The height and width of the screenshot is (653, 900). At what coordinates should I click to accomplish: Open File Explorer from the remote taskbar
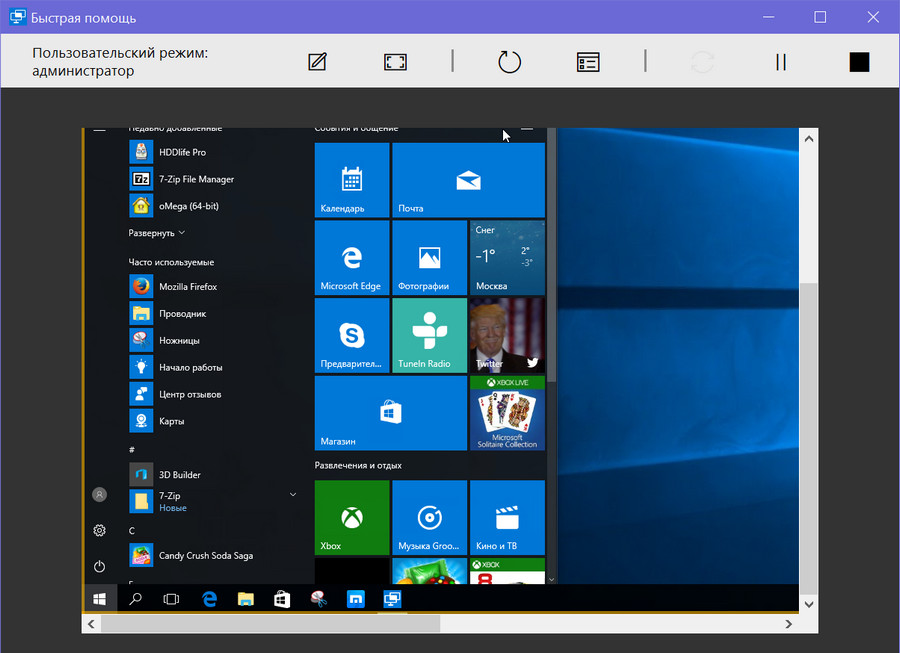click(246, 599)
